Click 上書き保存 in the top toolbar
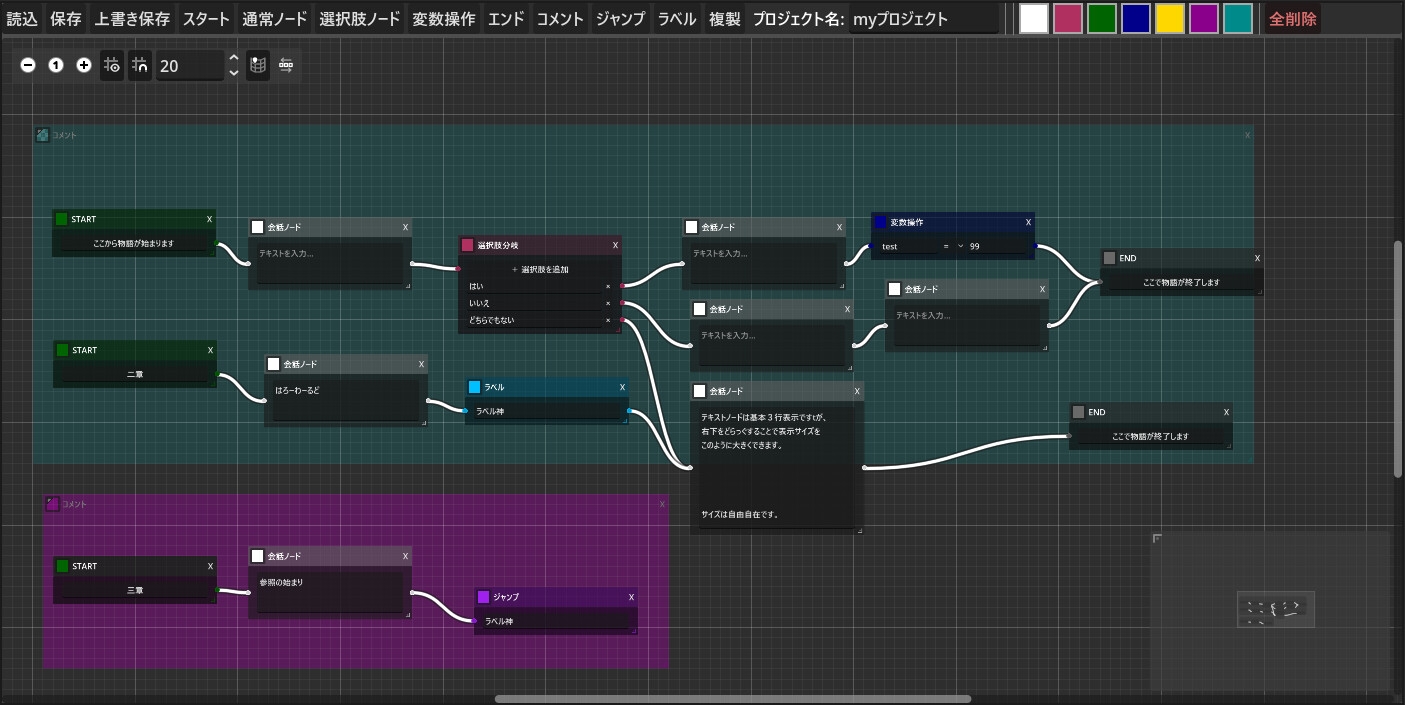 point(132,19)
